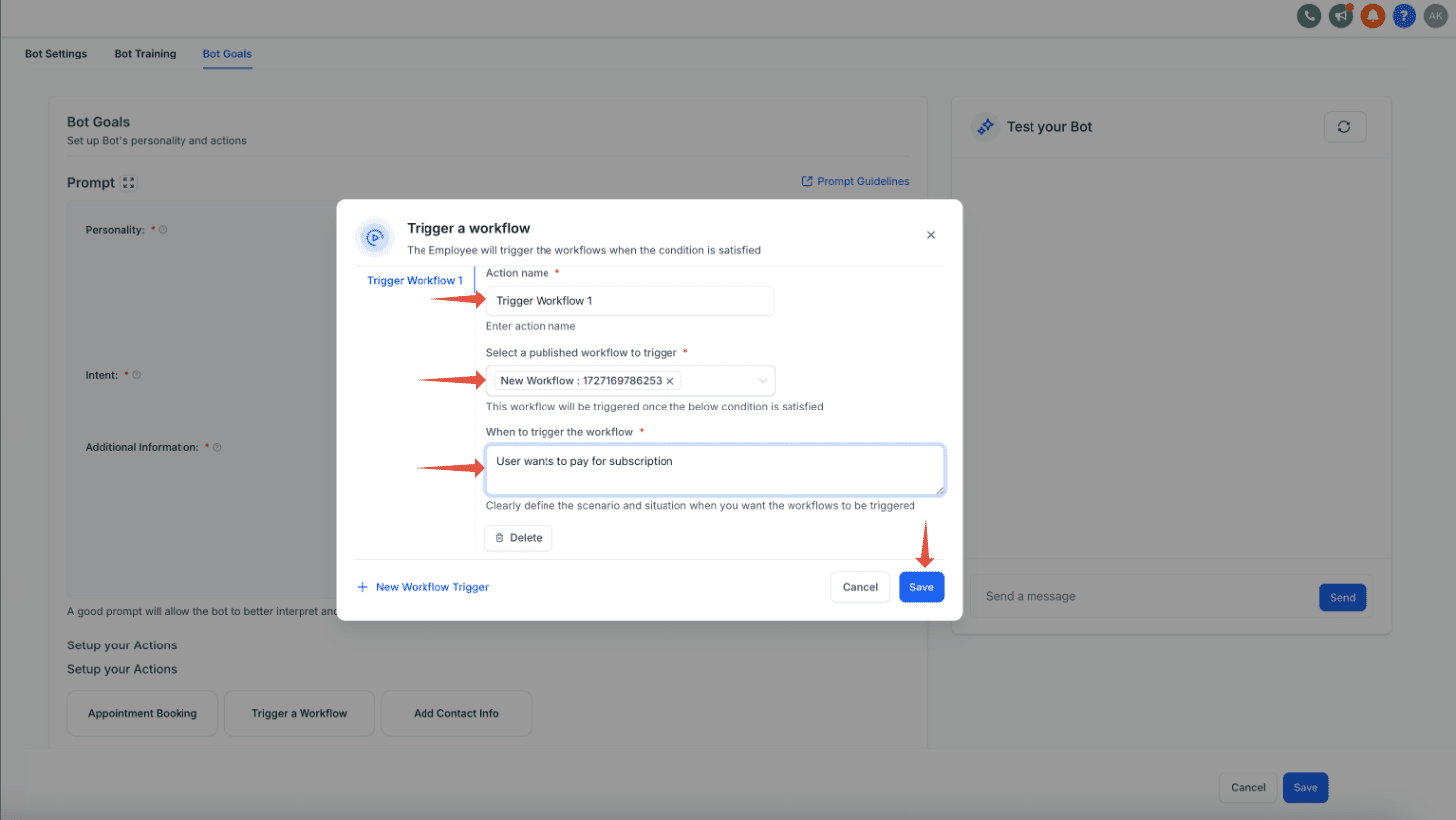
Task: Open the megaphone announcements icon
Action: point(1341,16)
